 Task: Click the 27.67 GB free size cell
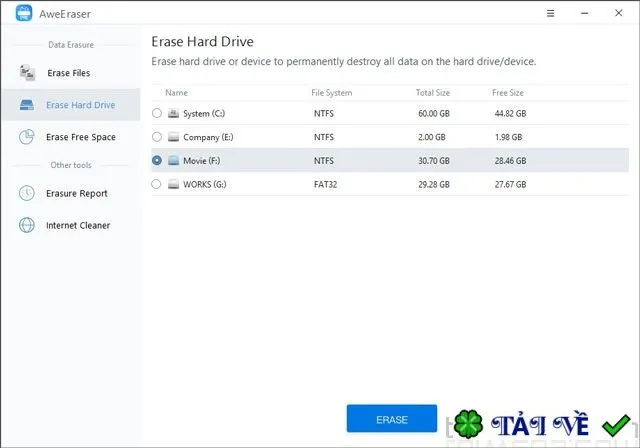point(510,184)
